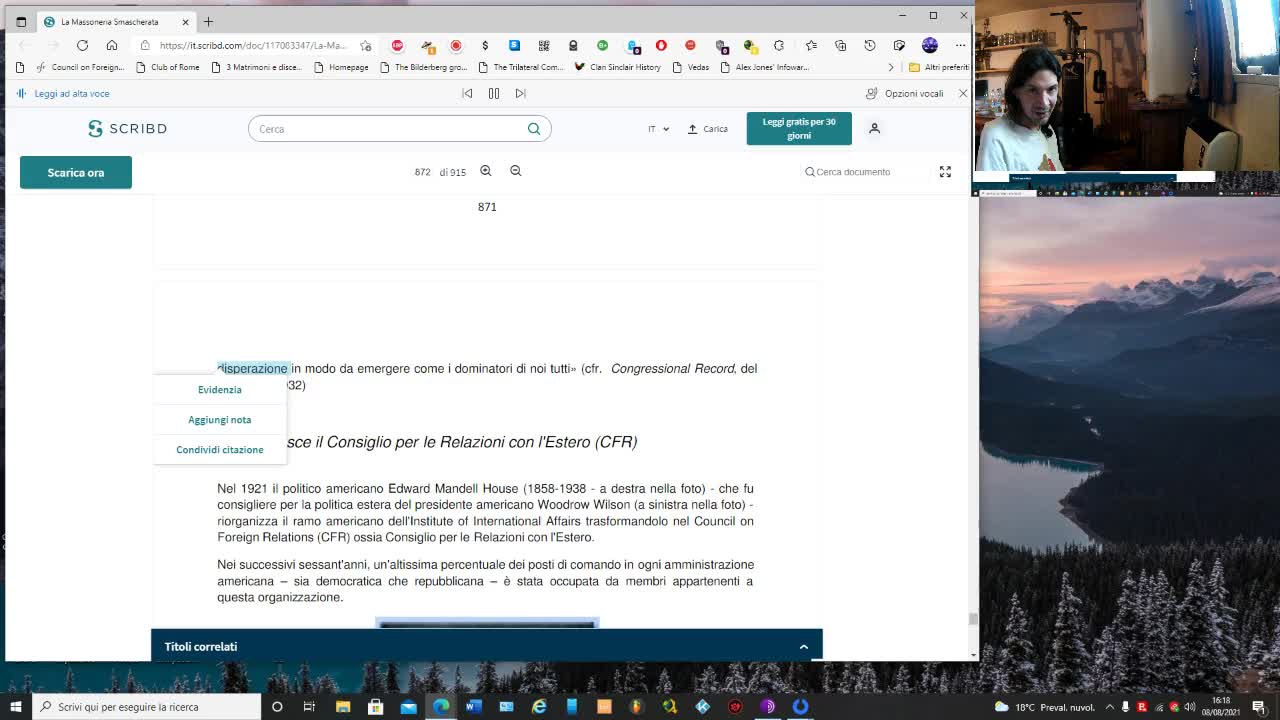This screenshot has width=1280, height=720.
Task: Switch to Microsoft Edge on taskbar
Action: click(441, 706)
